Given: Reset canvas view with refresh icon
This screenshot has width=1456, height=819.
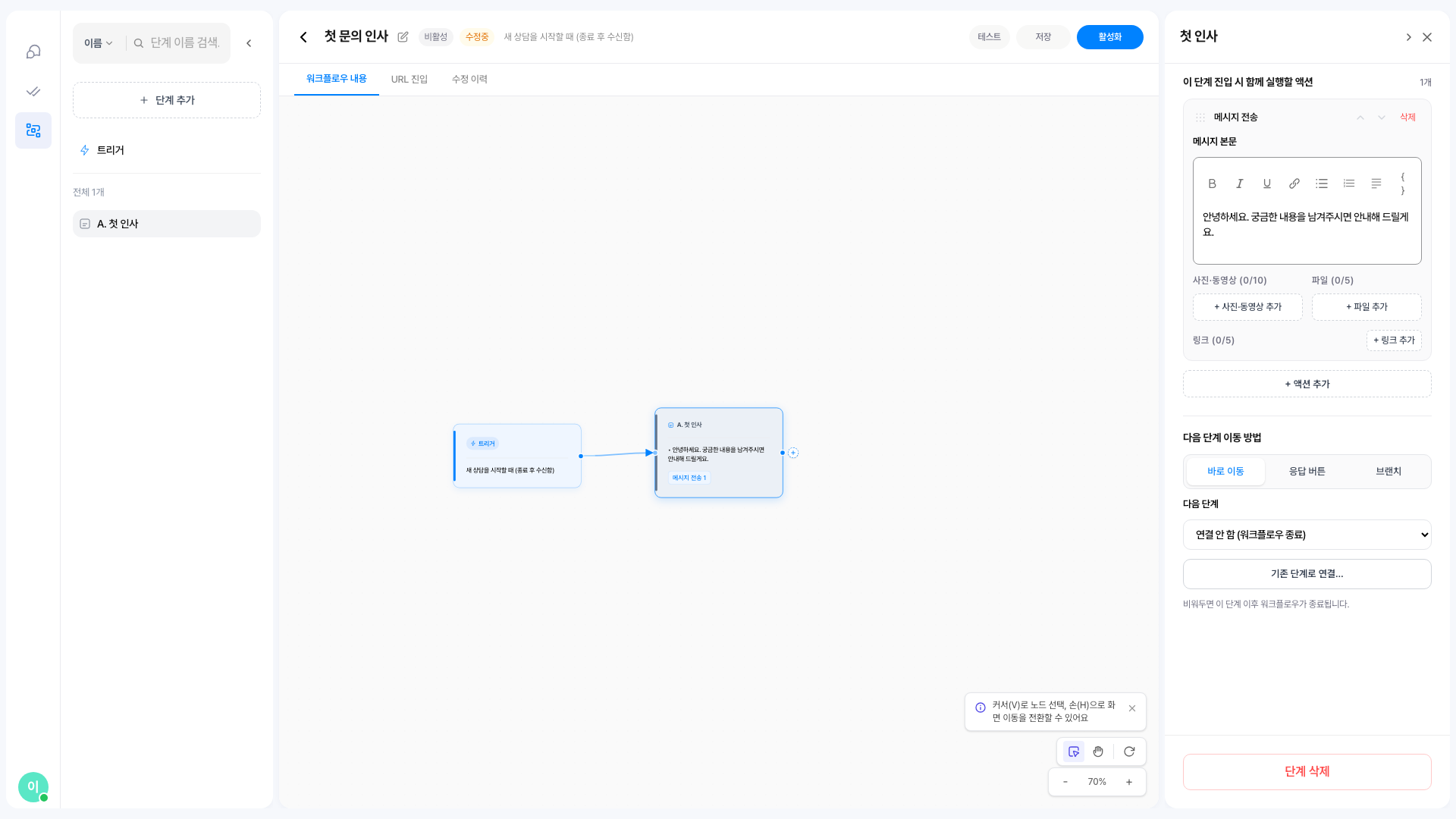Looking at the screenshot, I should point(1129,752).
